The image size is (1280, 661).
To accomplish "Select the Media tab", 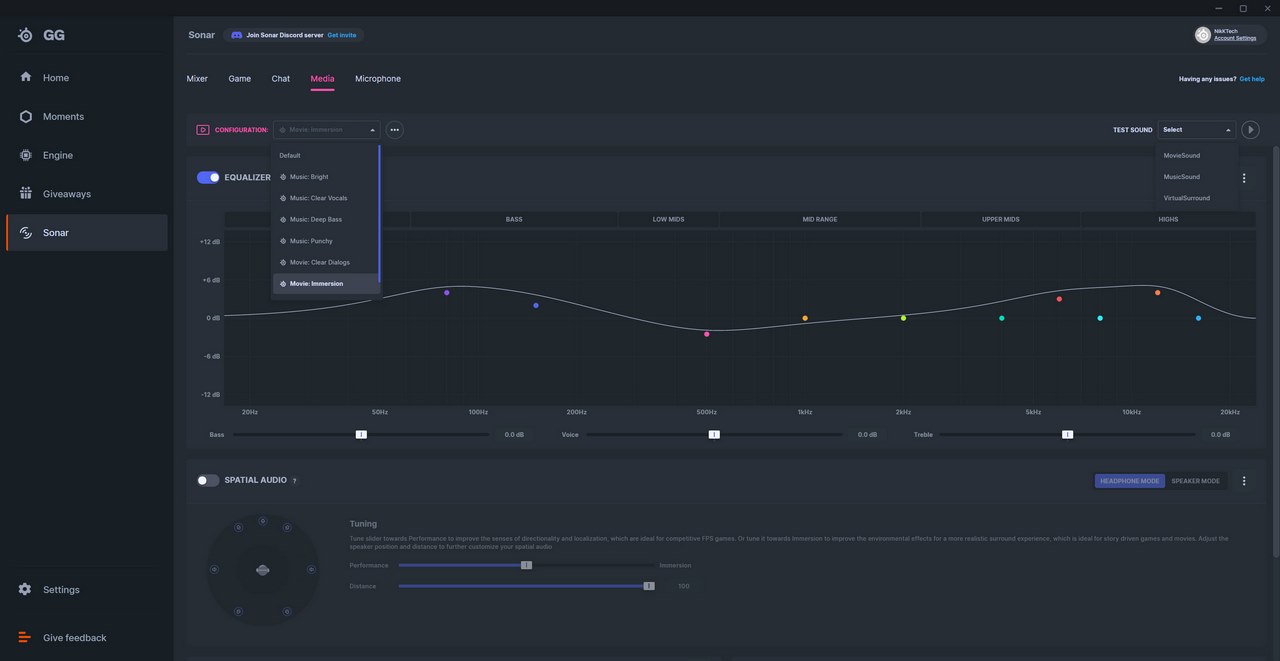I will [322, 79].
